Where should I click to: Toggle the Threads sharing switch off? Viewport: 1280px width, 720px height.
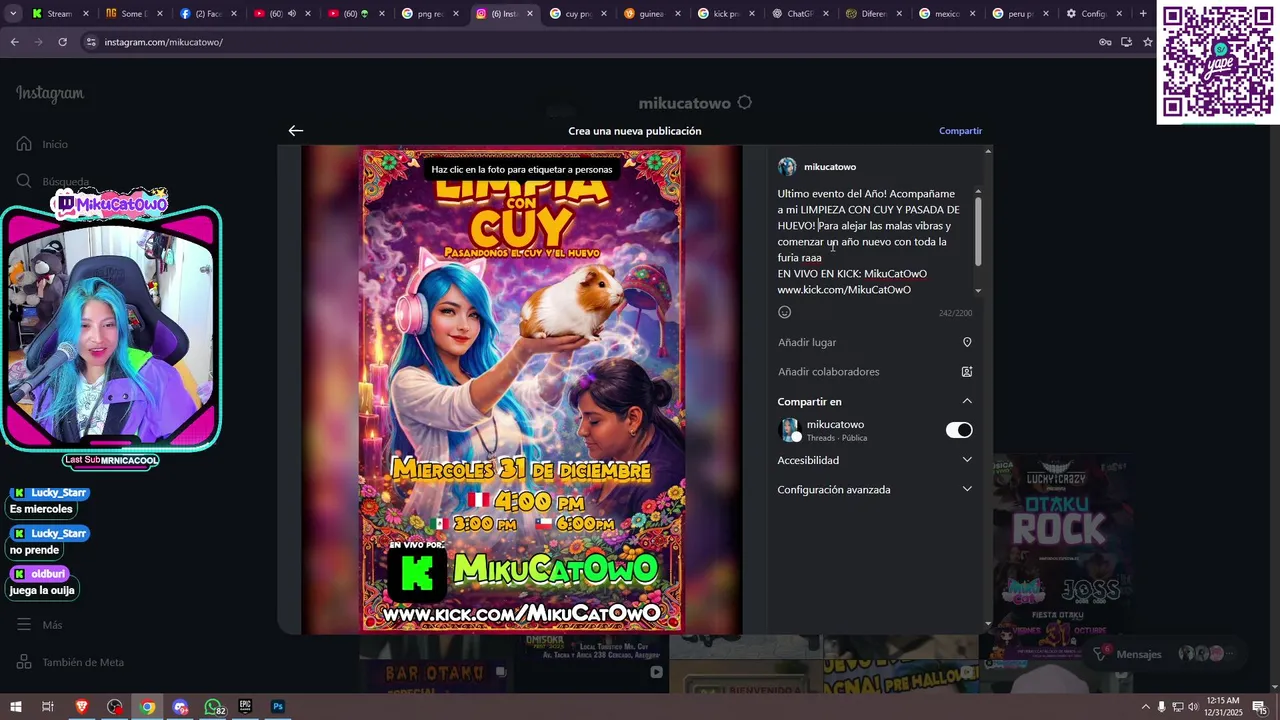(x=959, y=430)
